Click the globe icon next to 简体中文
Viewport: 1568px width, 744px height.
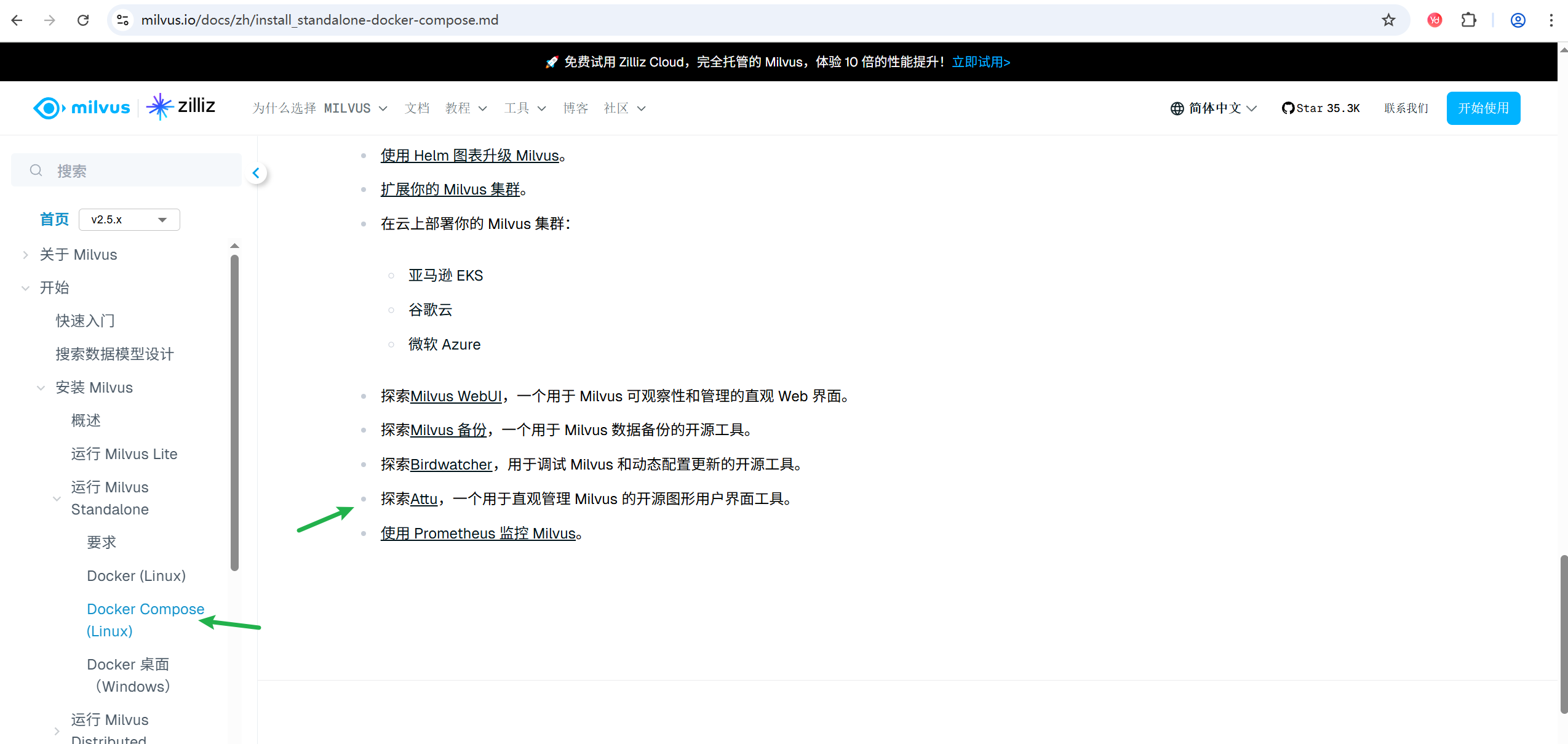click(x=1177, y=108)
